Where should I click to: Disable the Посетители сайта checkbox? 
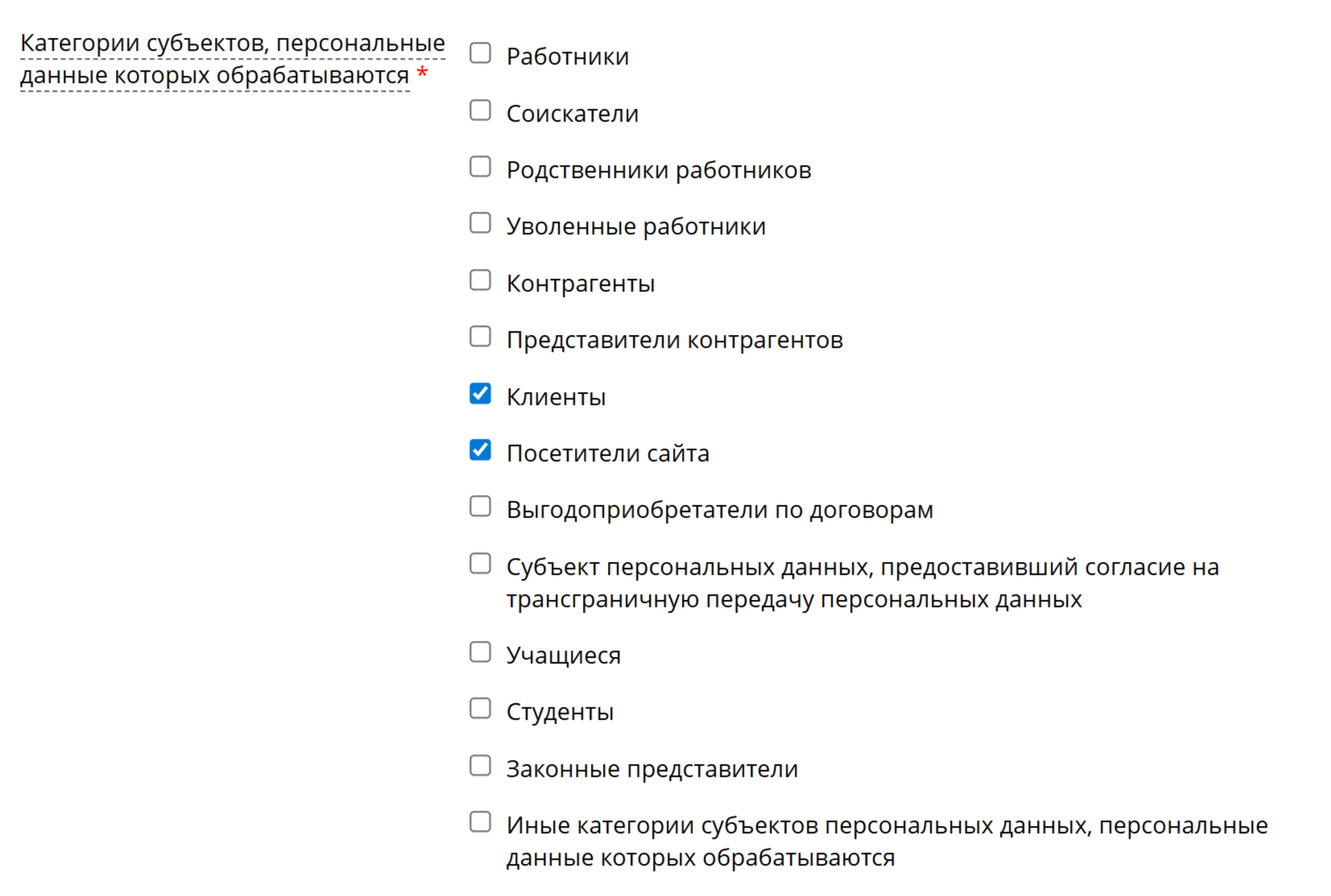pyautogui.click(x=480, y=450)
